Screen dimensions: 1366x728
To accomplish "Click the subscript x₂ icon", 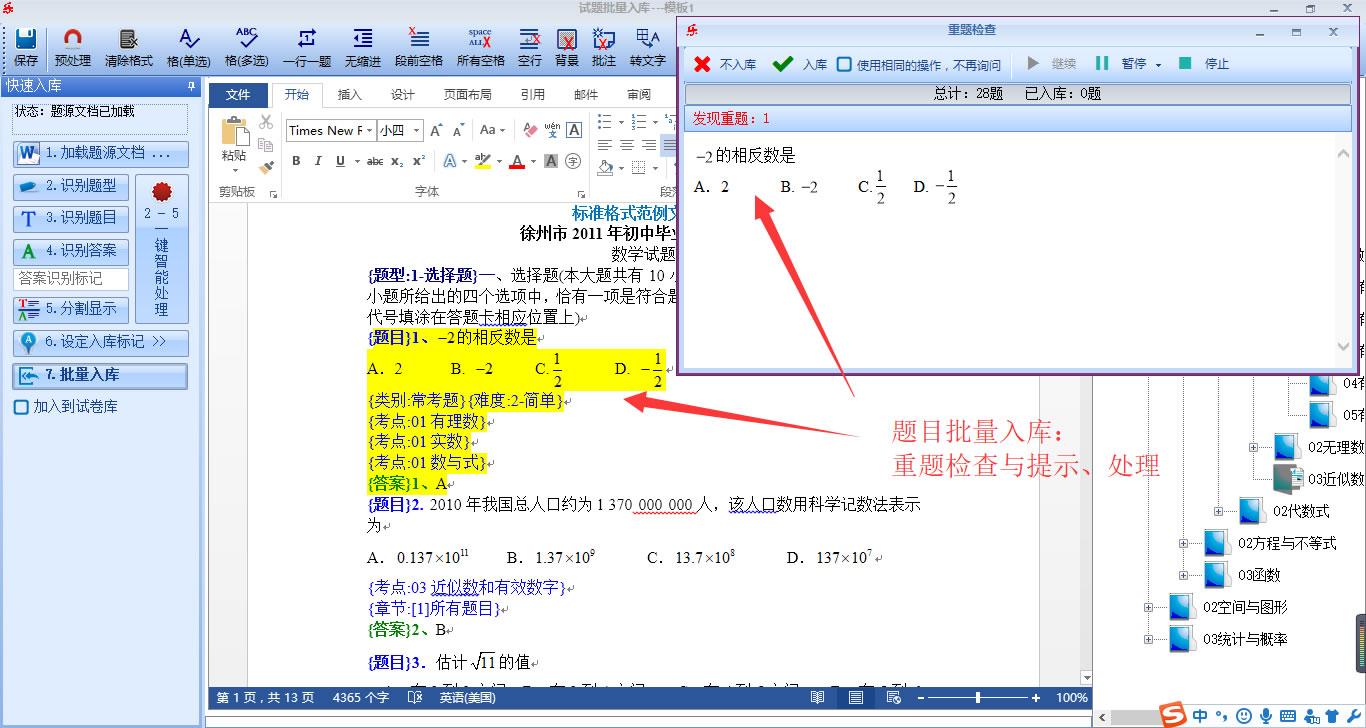I will pos(397,161).
